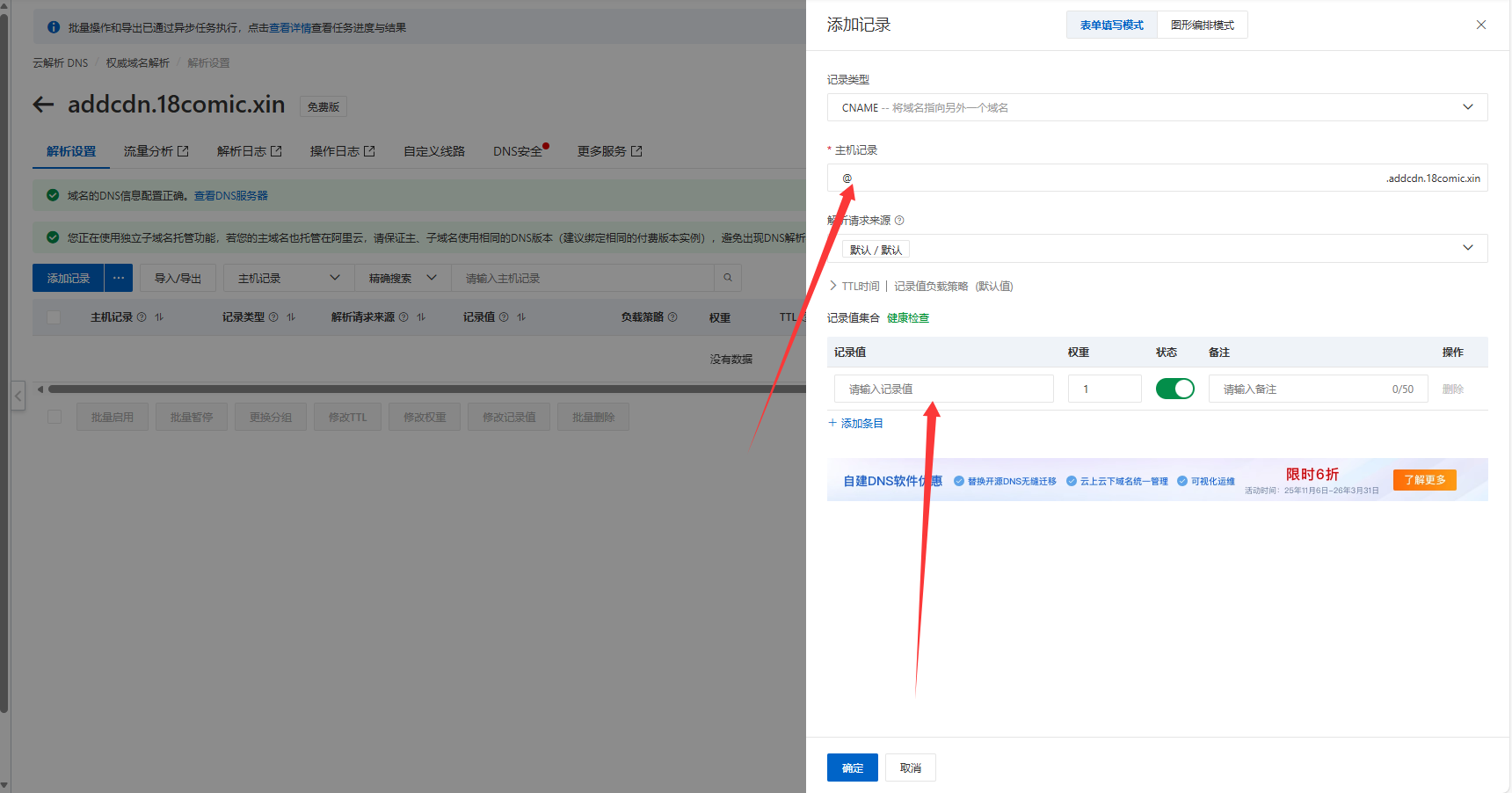
Task: Click the search magnifier icon
Action: (728, 278)
